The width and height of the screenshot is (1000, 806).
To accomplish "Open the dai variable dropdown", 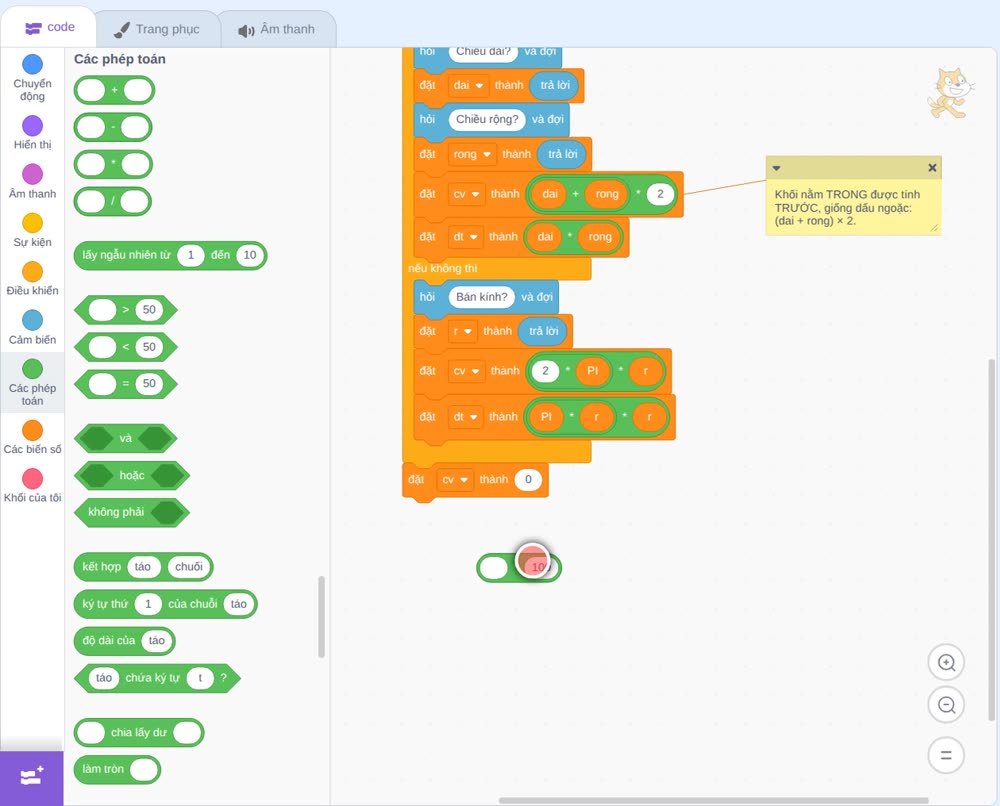I will (x=468, y=85).
